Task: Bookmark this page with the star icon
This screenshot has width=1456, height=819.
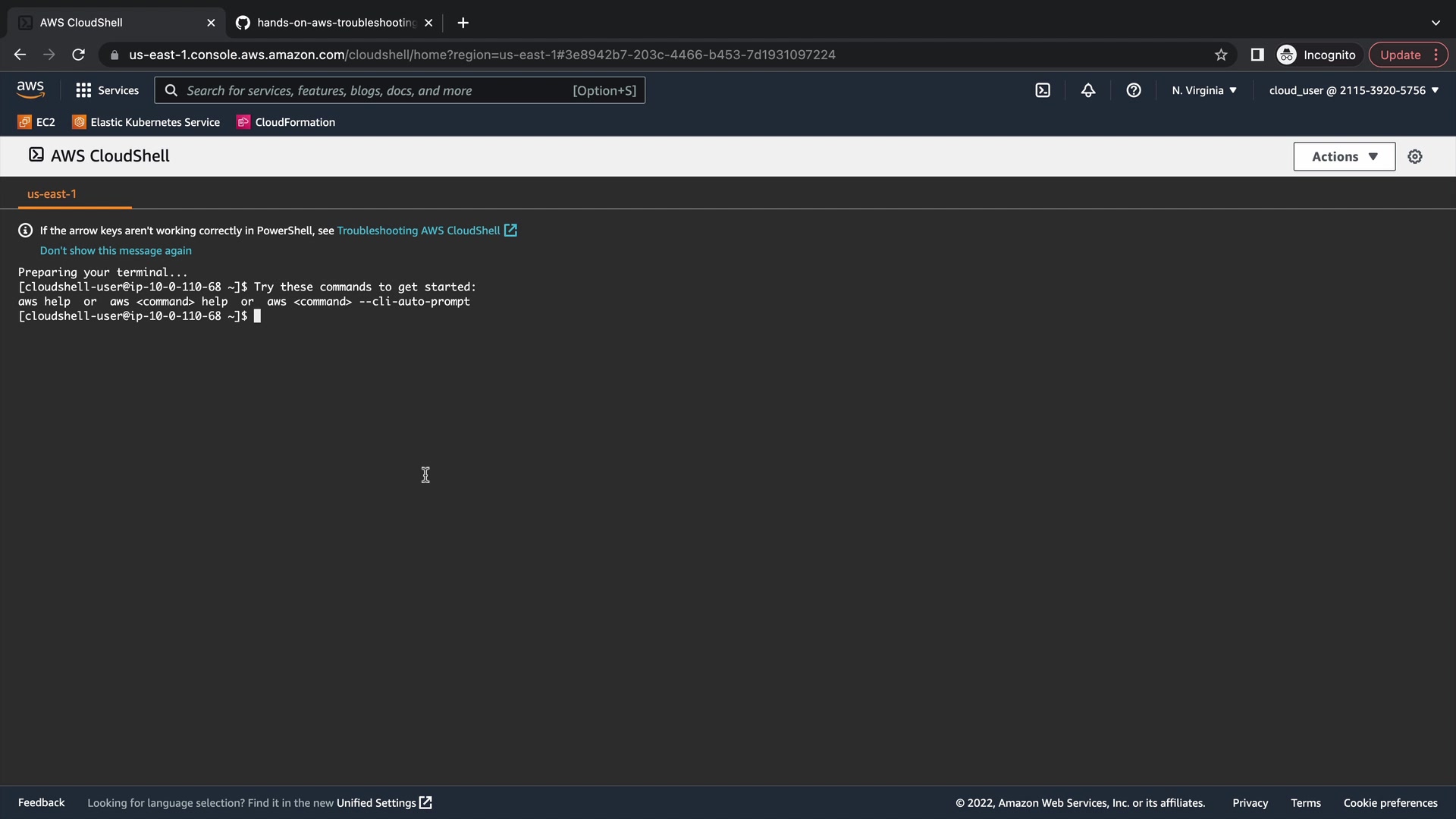Action: (1221, 55)
